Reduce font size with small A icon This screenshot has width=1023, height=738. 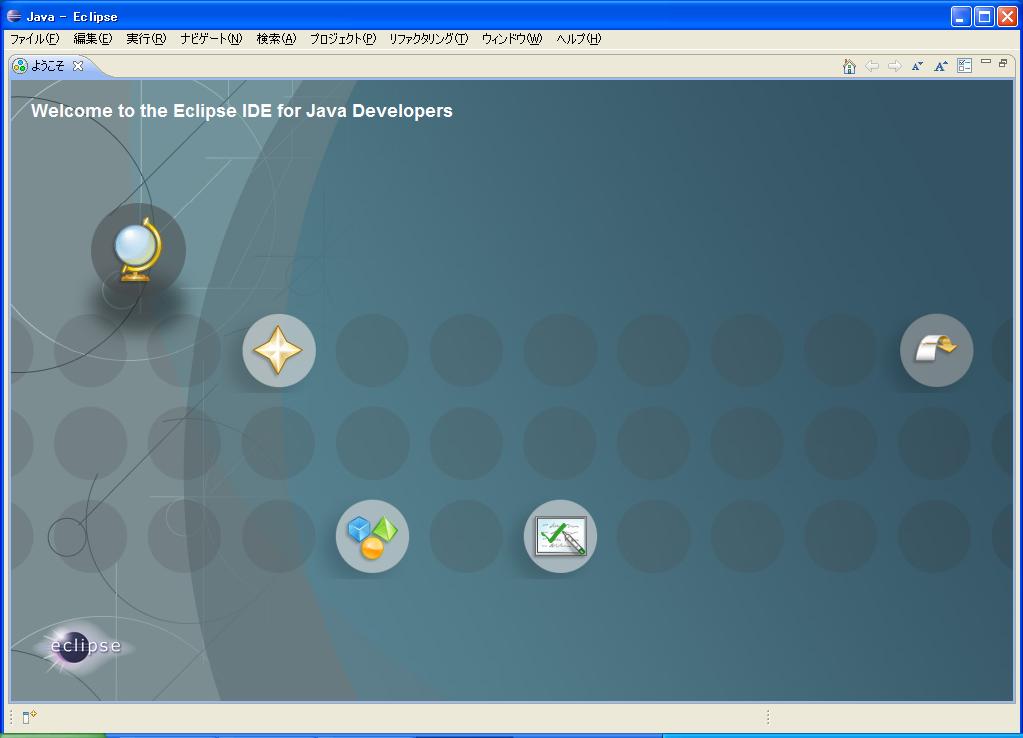point(917,66)
